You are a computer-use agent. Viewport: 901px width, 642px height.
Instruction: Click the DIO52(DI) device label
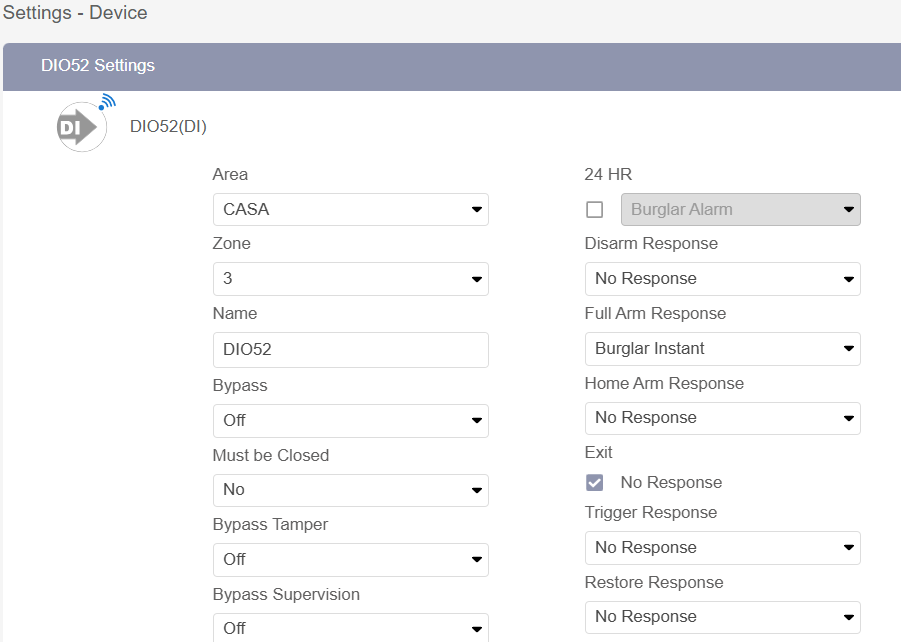pos(168,127)
